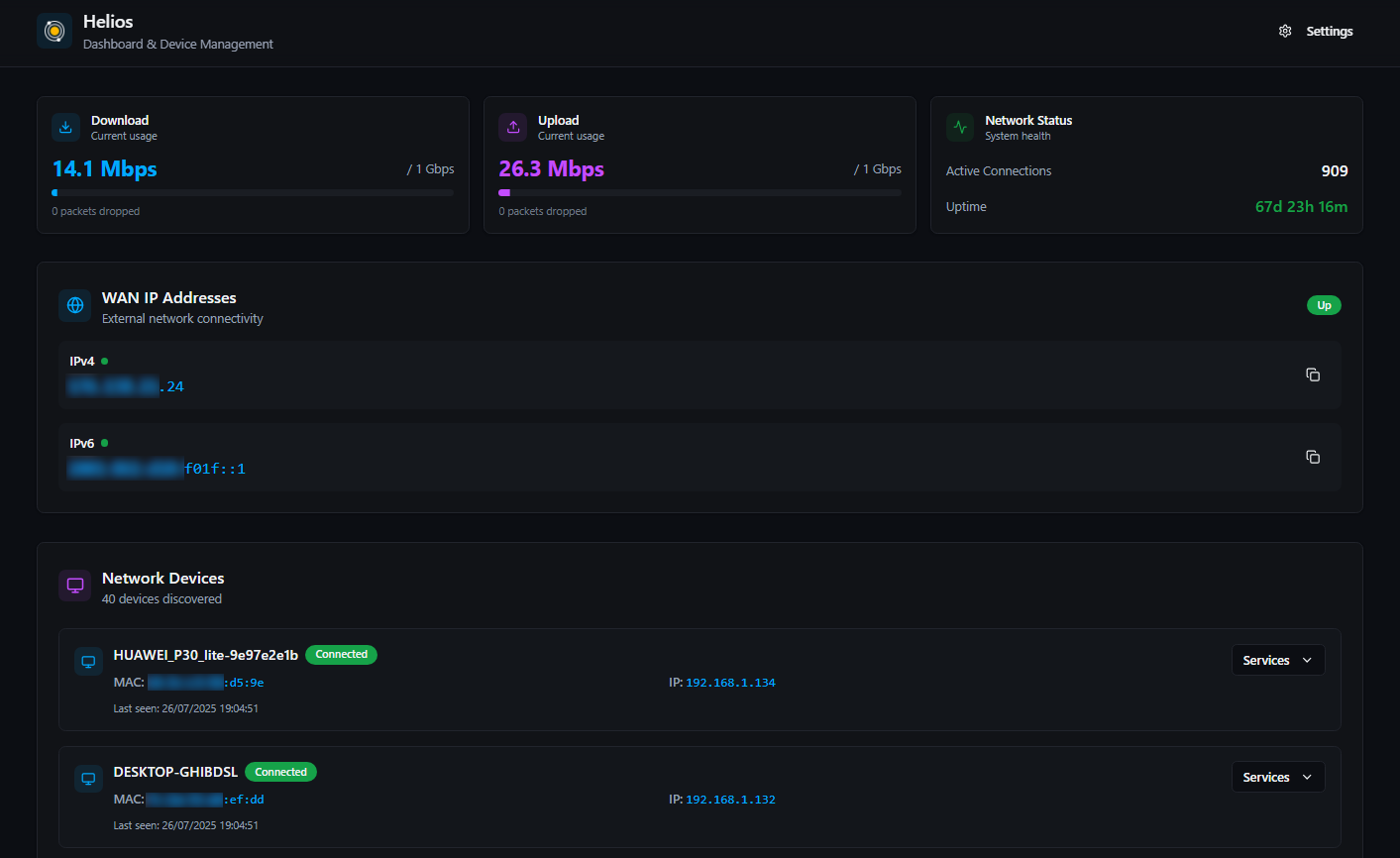Click the Network Devices monitor icon
Viewport: 1400px width, 858px height.
pyautogui.click(x=75, y=587)
